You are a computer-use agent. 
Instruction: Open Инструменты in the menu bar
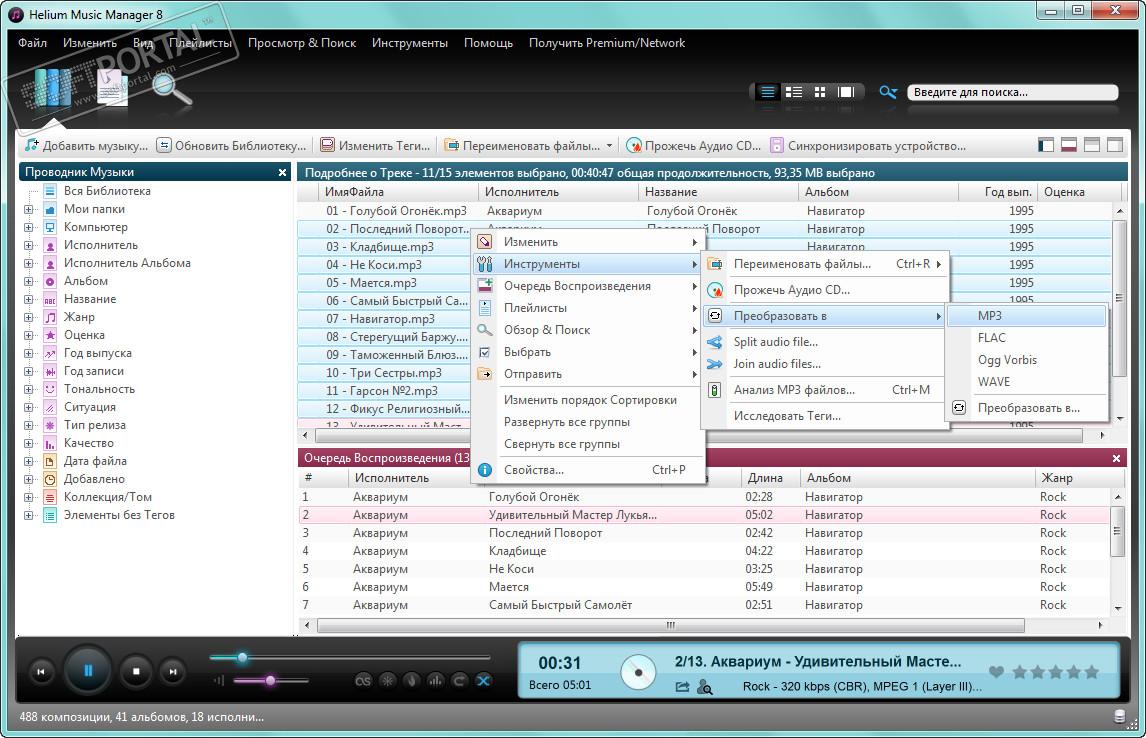pos(409,43)
